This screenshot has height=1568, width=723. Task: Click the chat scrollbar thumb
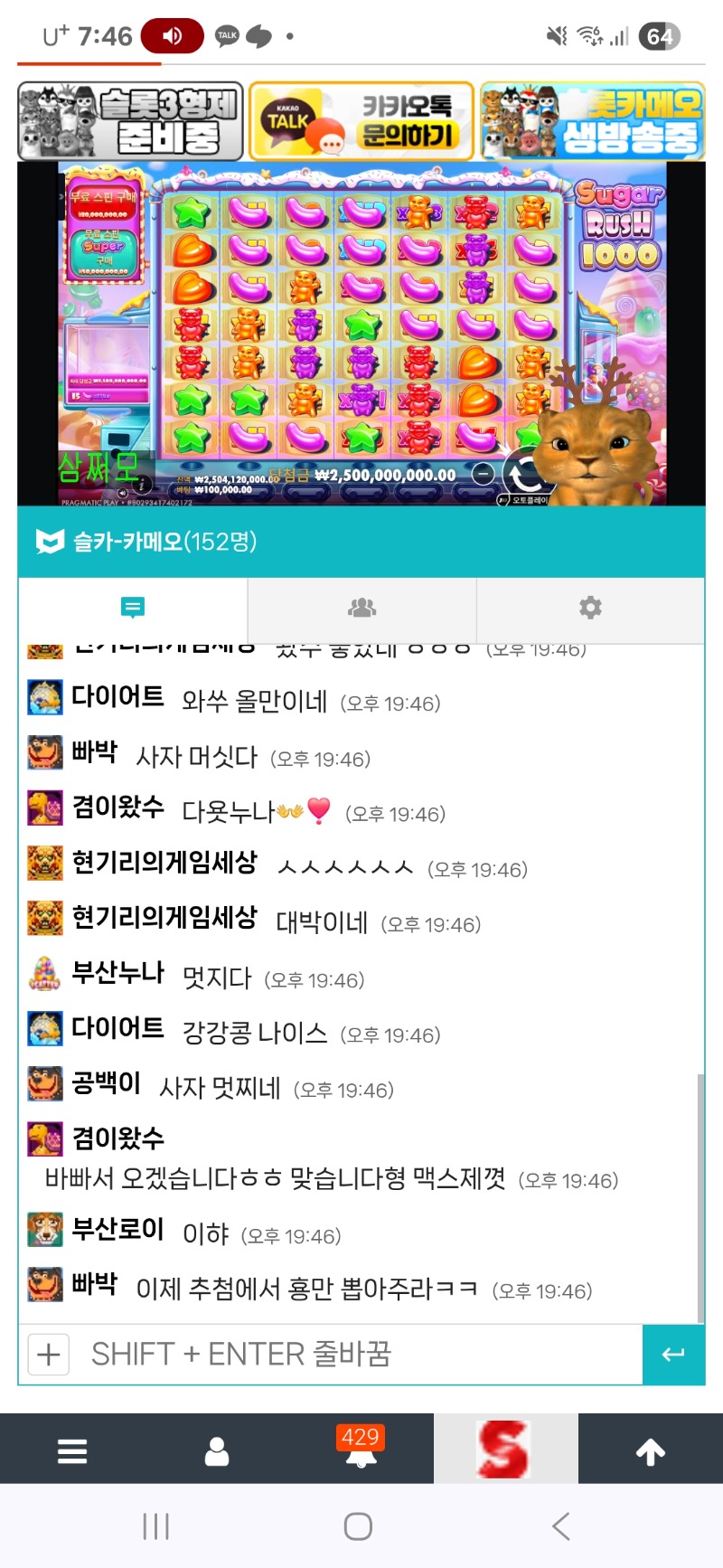[x=700, y=1199]
